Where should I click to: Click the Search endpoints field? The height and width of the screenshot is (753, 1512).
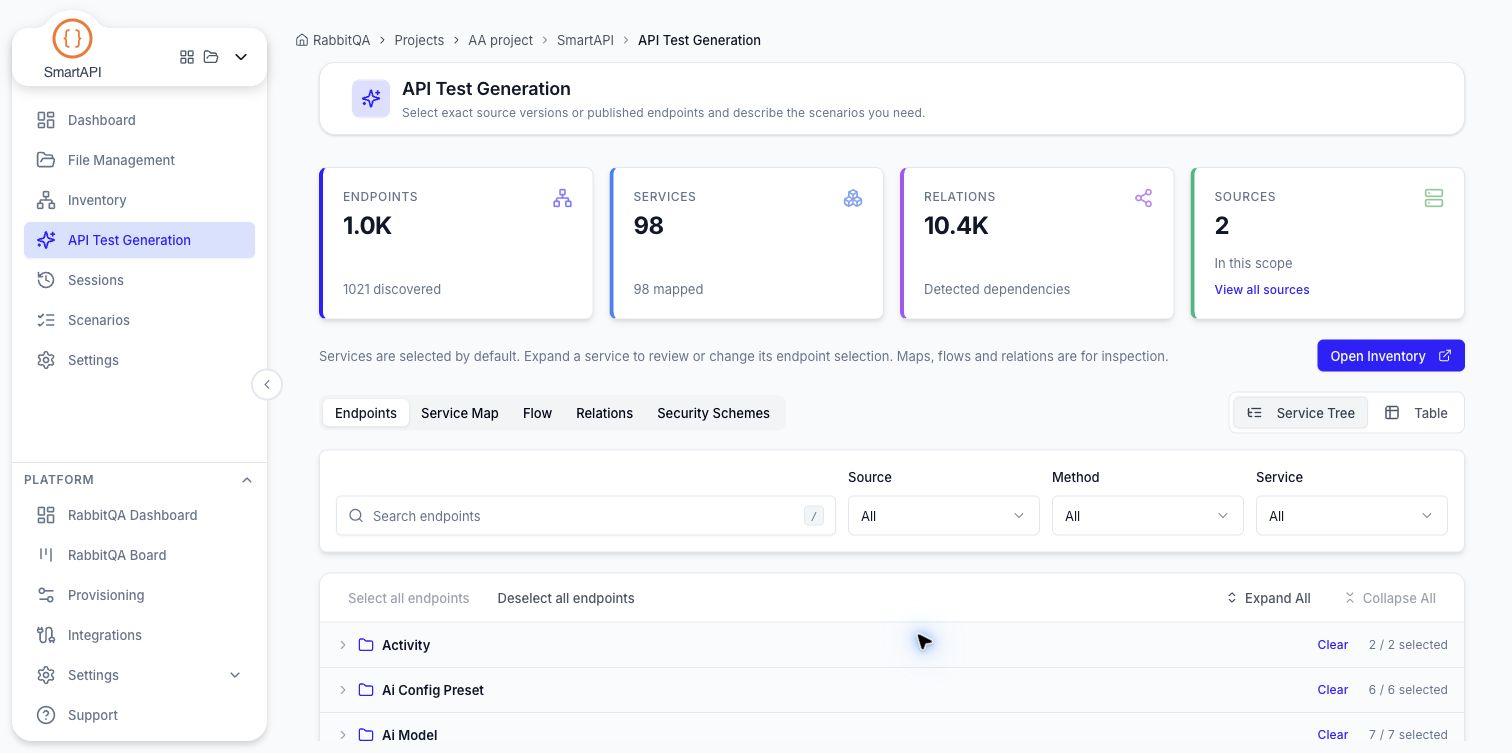(586, 516)
